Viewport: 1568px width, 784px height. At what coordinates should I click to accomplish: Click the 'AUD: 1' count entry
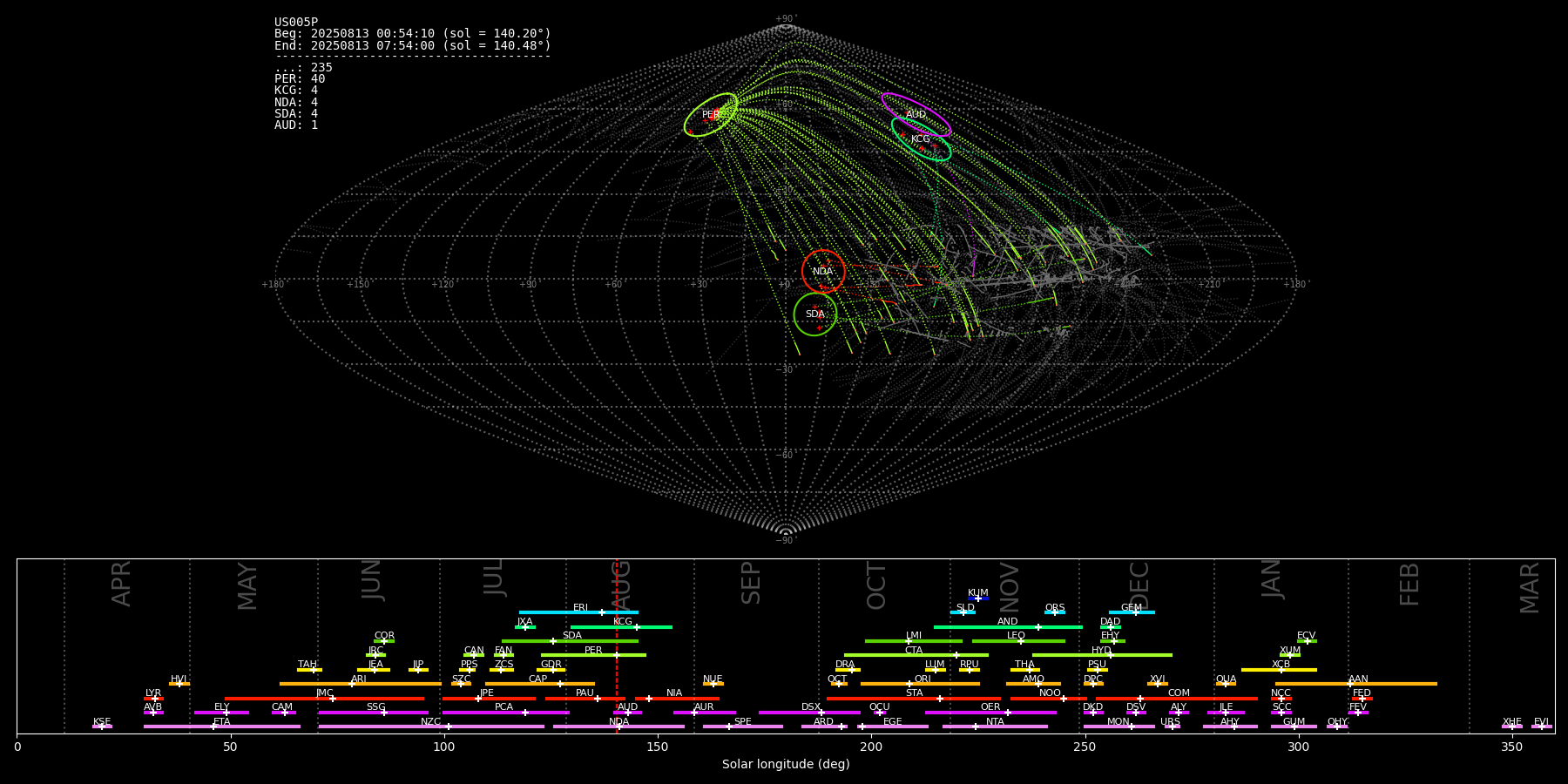click(296, 125)
